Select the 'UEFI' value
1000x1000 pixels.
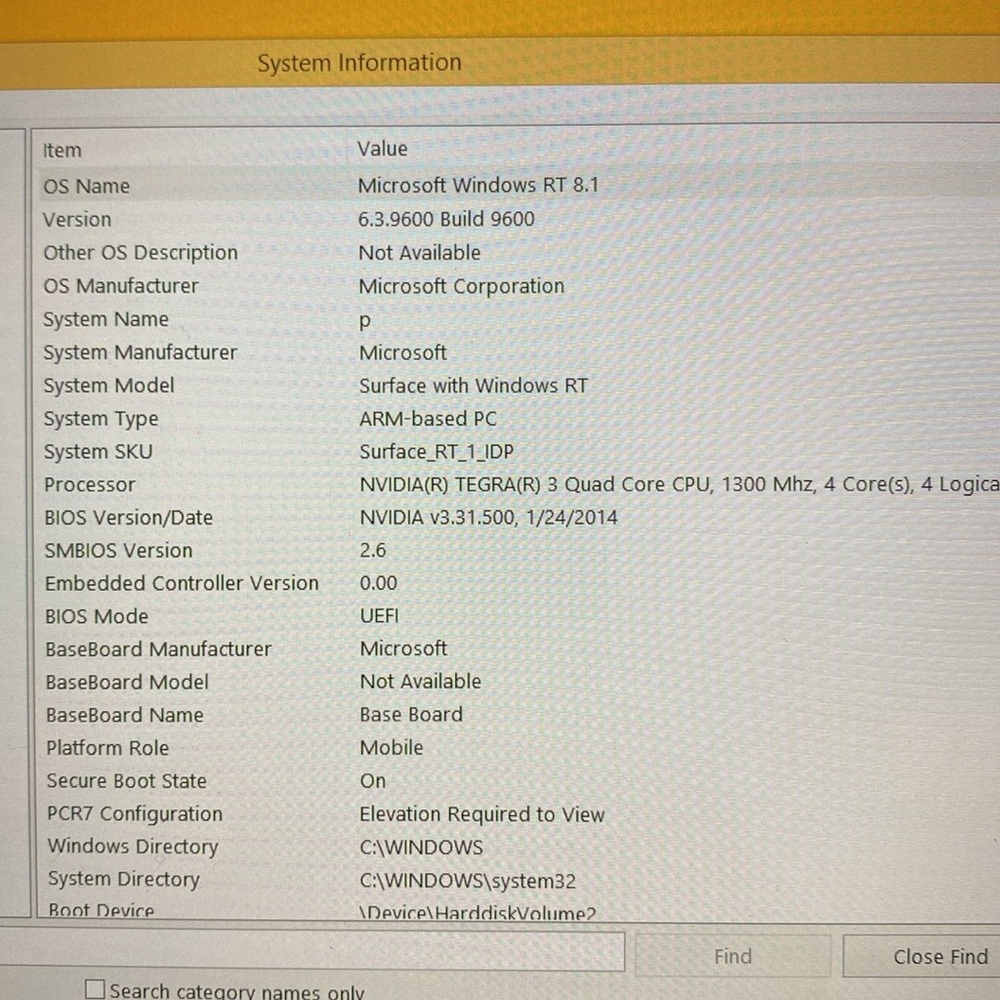(x=379, y=616)
